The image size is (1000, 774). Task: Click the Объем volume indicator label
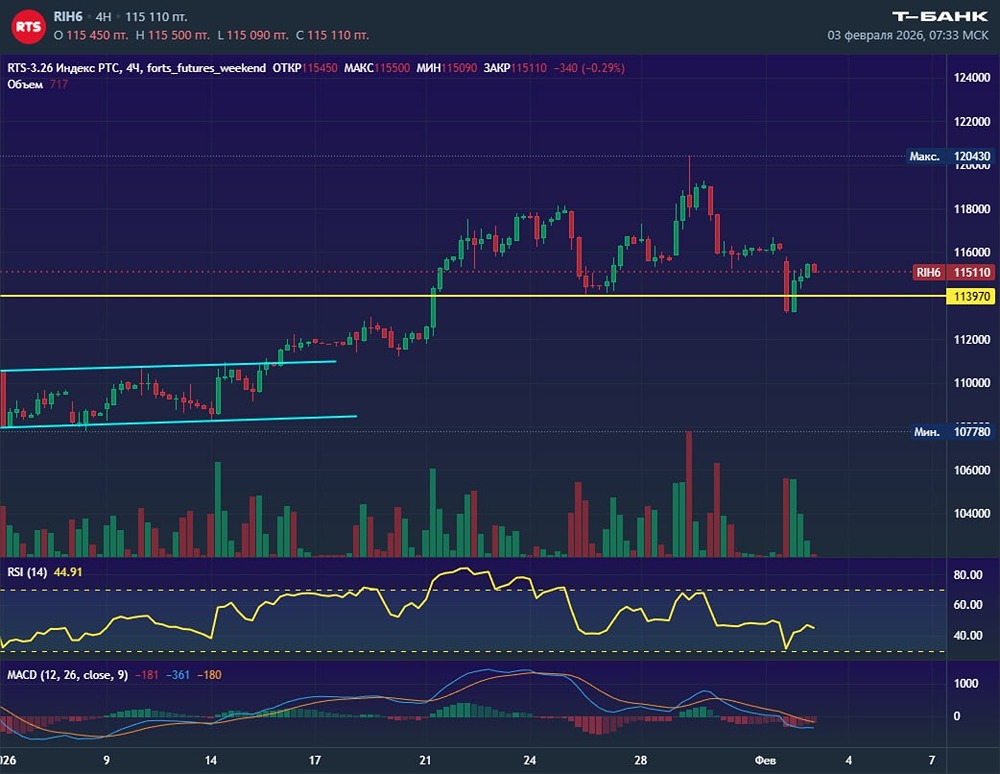[25, 84]
